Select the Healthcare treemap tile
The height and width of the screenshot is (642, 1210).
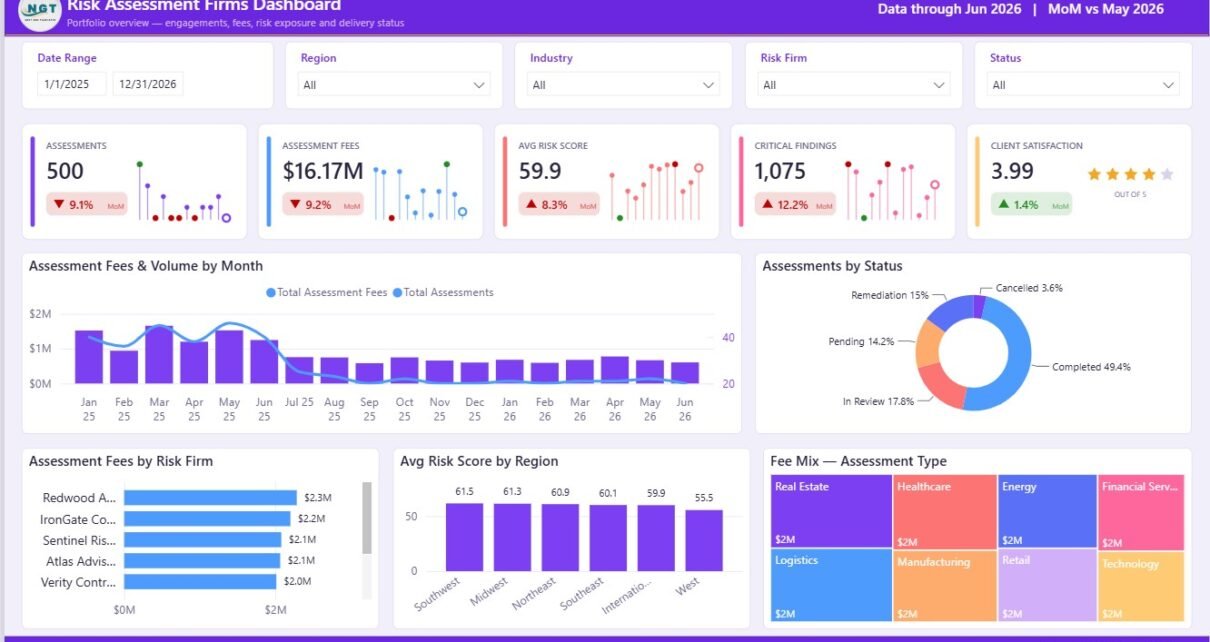tap(945, 511)
